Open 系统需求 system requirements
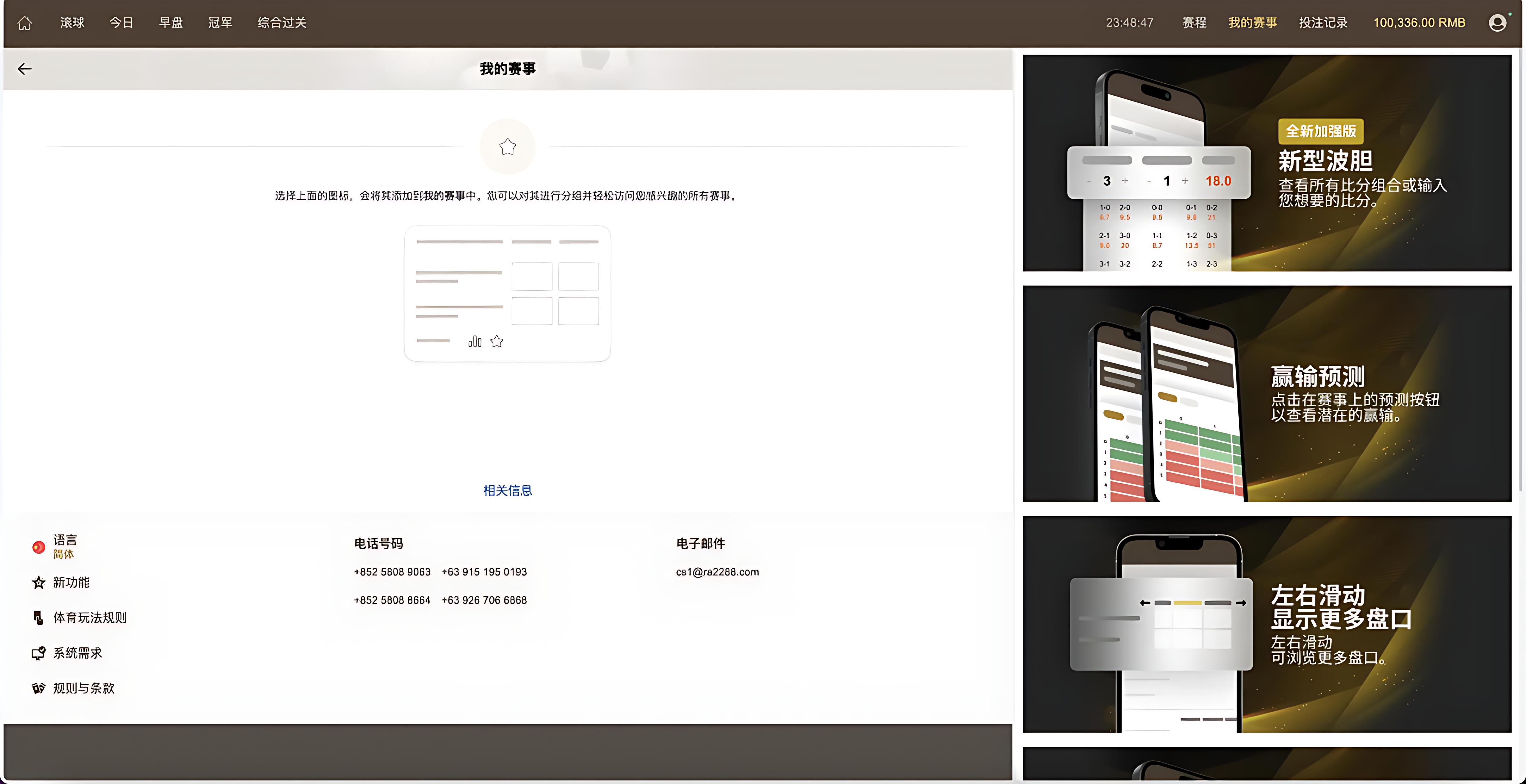 [77, 653]
